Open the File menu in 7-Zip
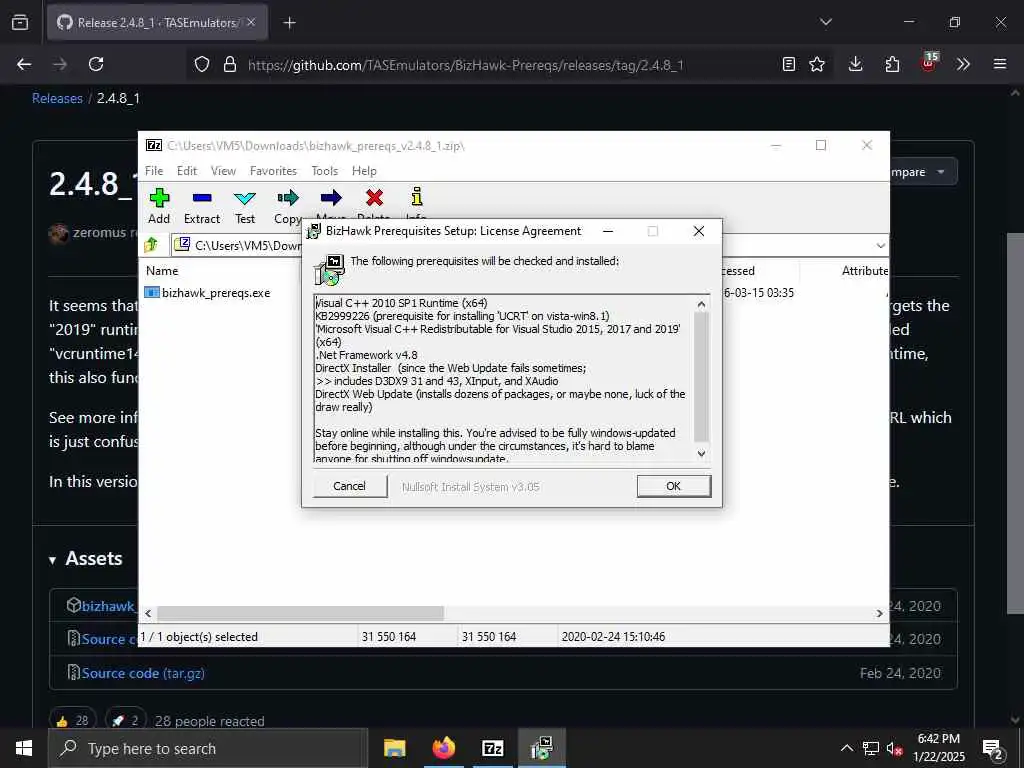This screenshot has width=1024, height=768. pos(154,170)
